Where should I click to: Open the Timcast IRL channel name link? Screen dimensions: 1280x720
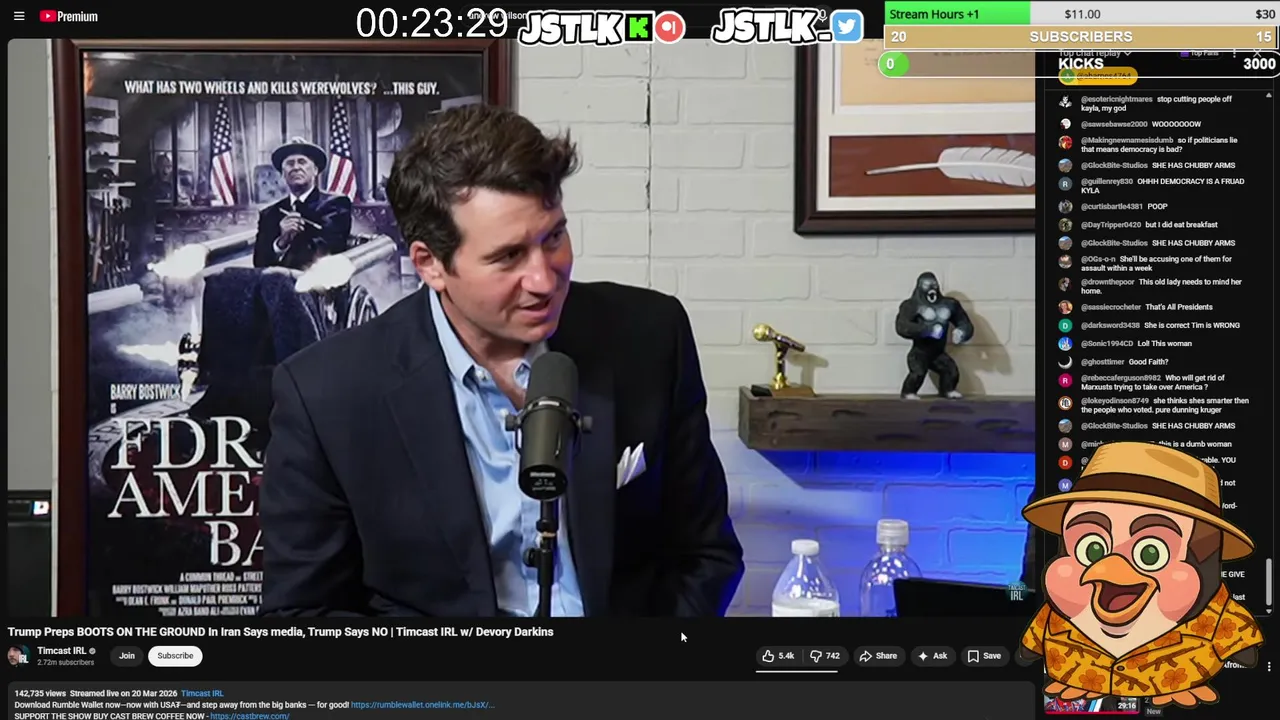[x=62, y=651]
